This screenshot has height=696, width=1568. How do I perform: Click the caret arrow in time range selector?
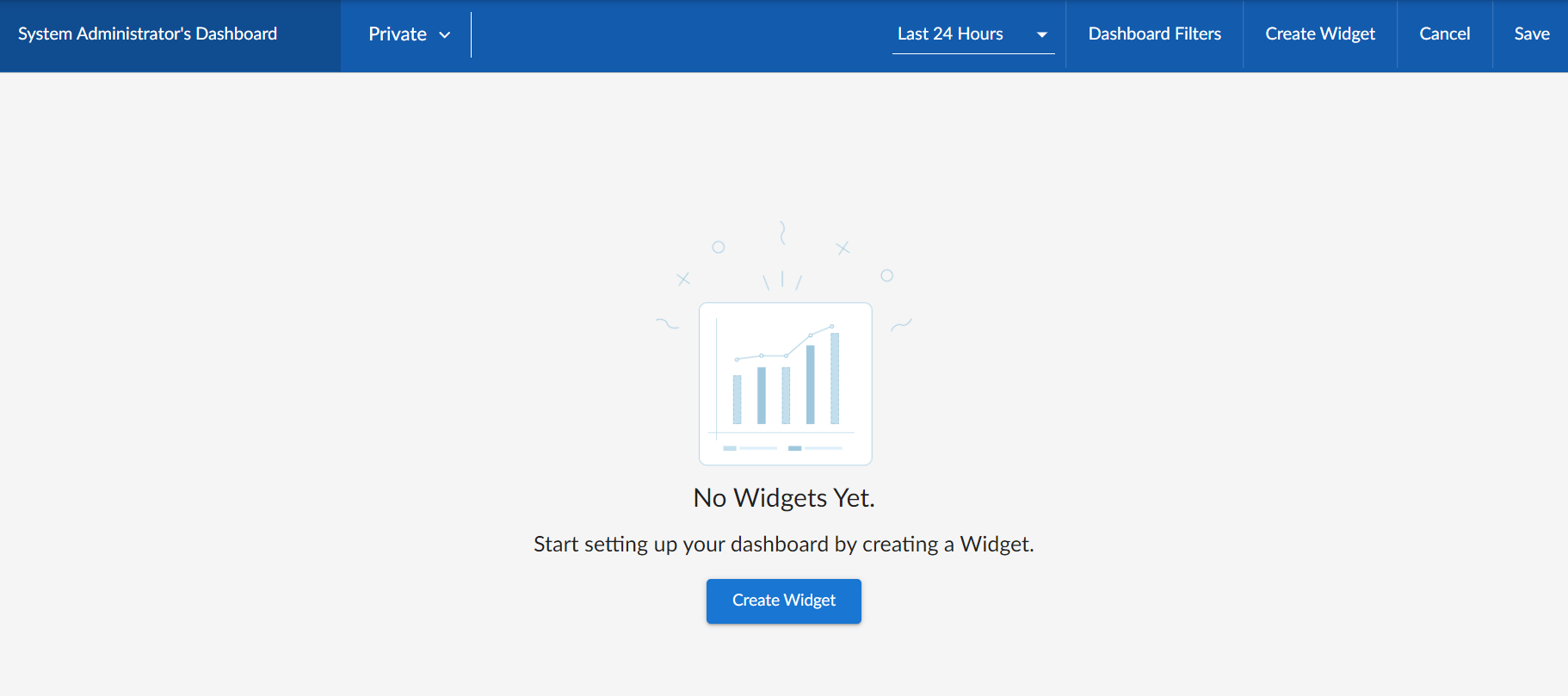(1041, 35)
